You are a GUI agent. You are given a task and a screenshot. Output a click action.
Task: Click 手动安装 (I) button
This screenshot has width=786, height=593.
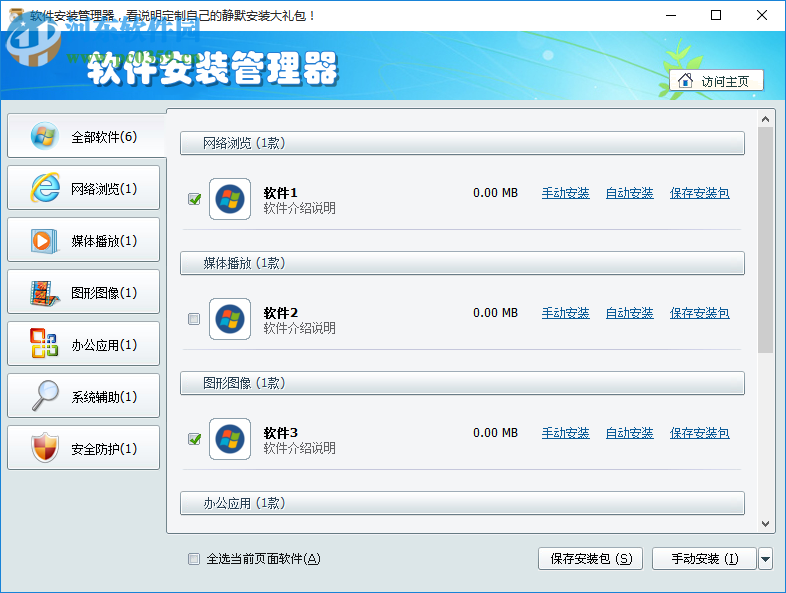704,558
